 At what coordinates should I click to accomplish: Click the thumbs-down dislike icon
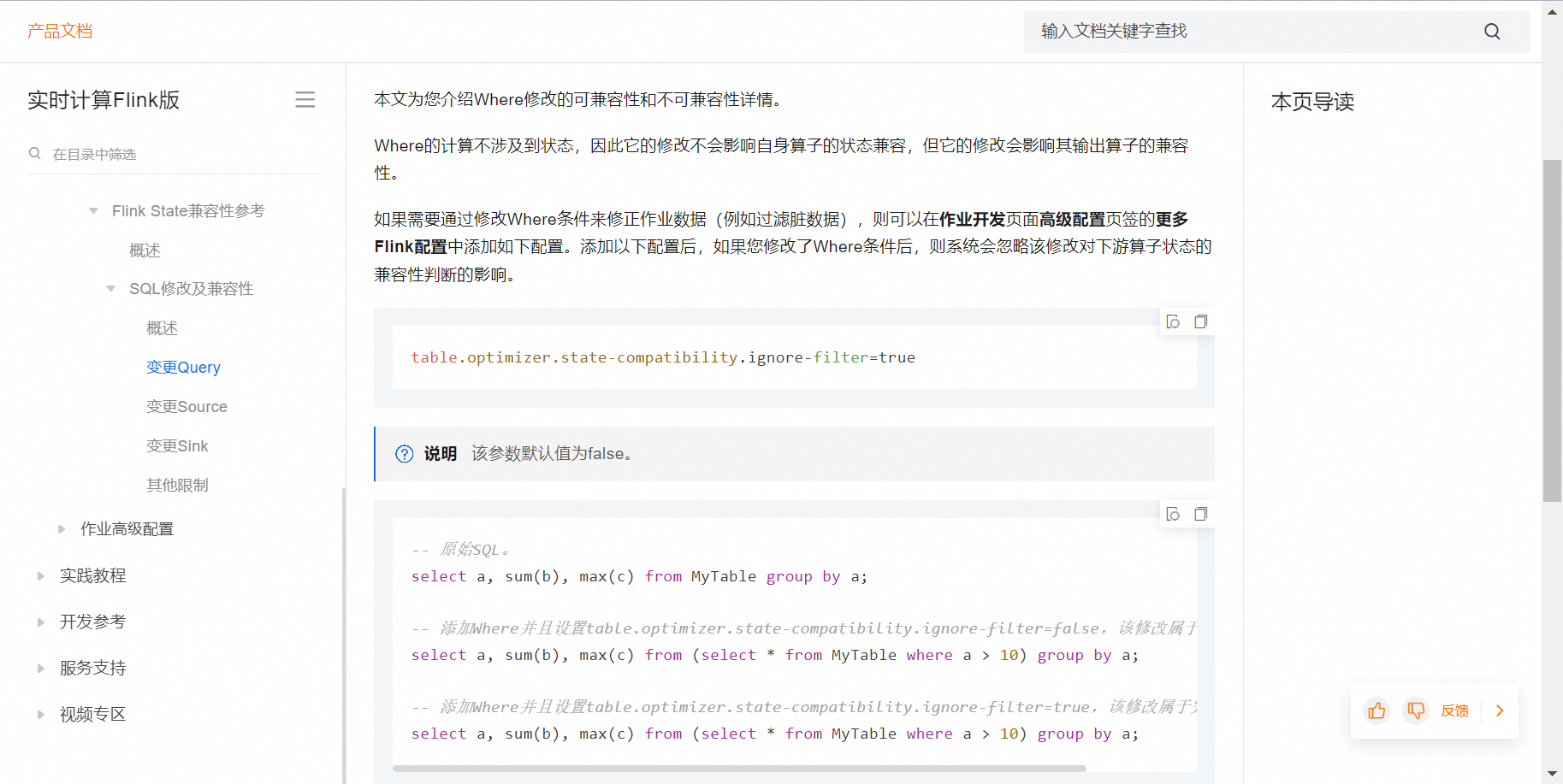click(1416, 710)
